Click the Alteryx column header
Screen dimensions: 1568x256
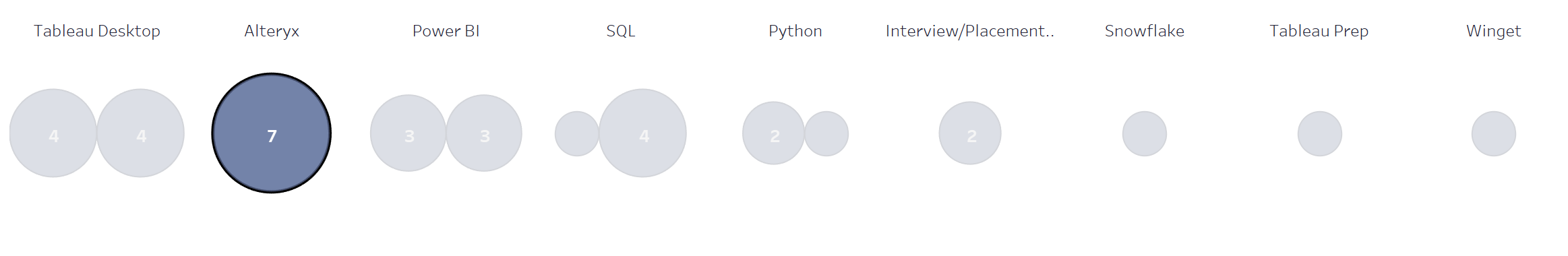(x=272, y=31)
